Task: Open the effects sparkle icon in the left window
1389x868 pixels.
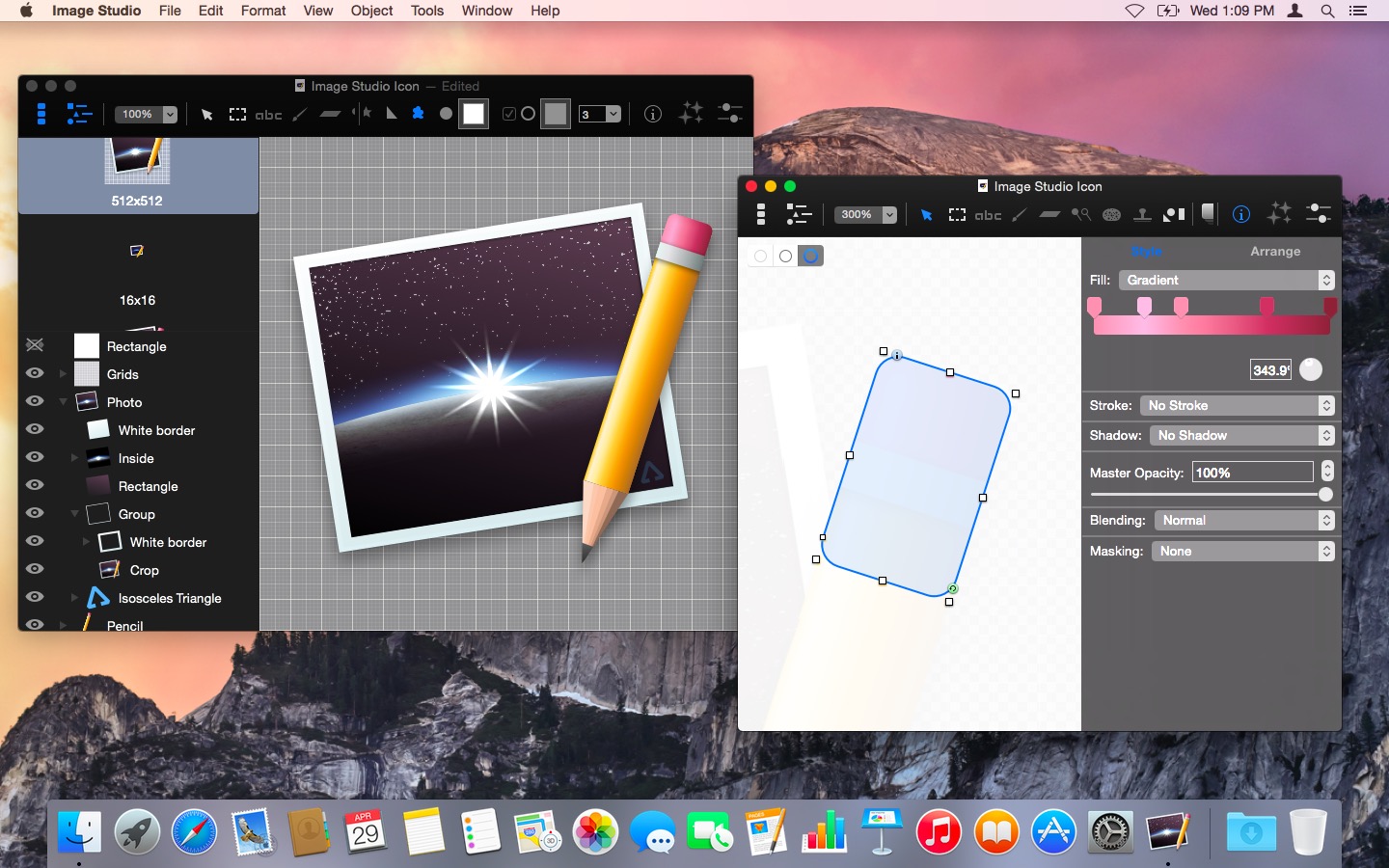Action: 691,114
